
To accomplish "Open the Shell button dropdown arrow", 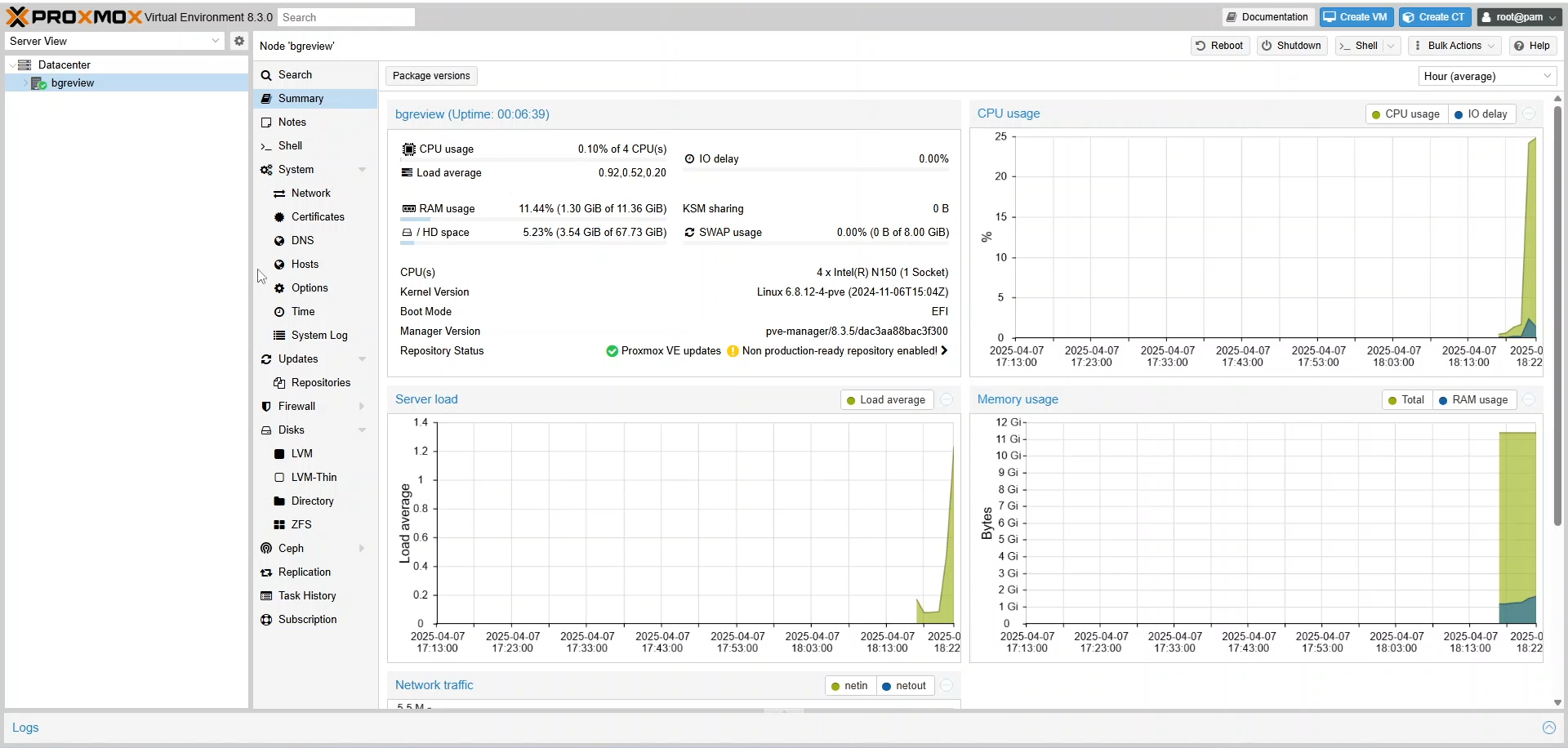I will 1391,46.
